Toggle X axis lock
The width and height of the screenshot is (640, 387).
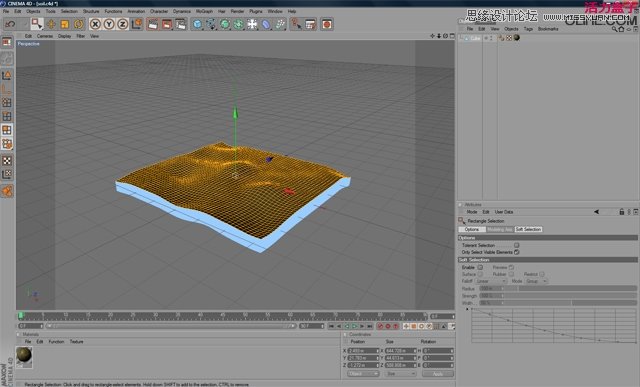[x=95, y=24]
